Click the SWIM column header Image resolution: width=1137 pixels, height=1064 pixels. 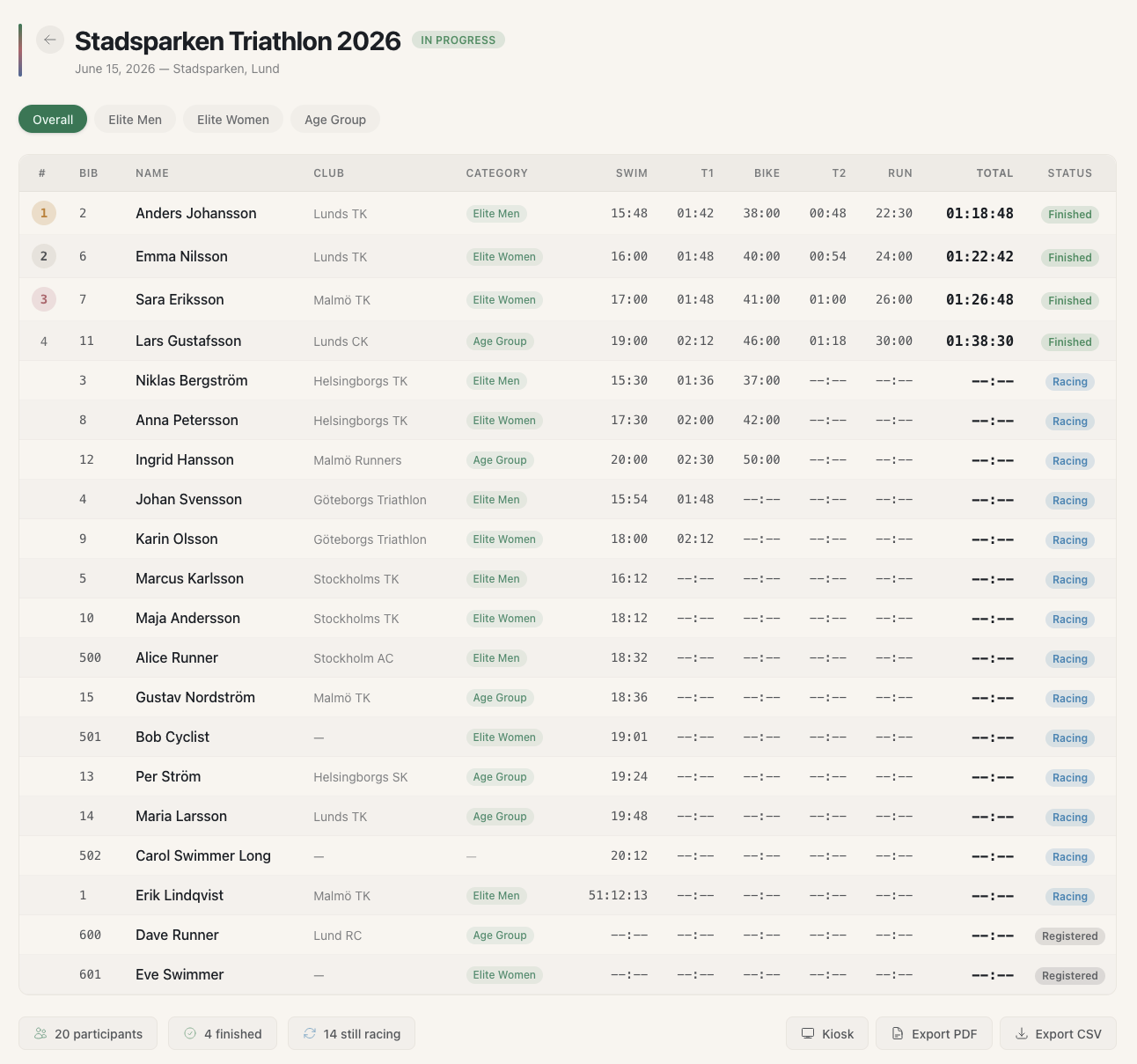click(x=632, y=173)
